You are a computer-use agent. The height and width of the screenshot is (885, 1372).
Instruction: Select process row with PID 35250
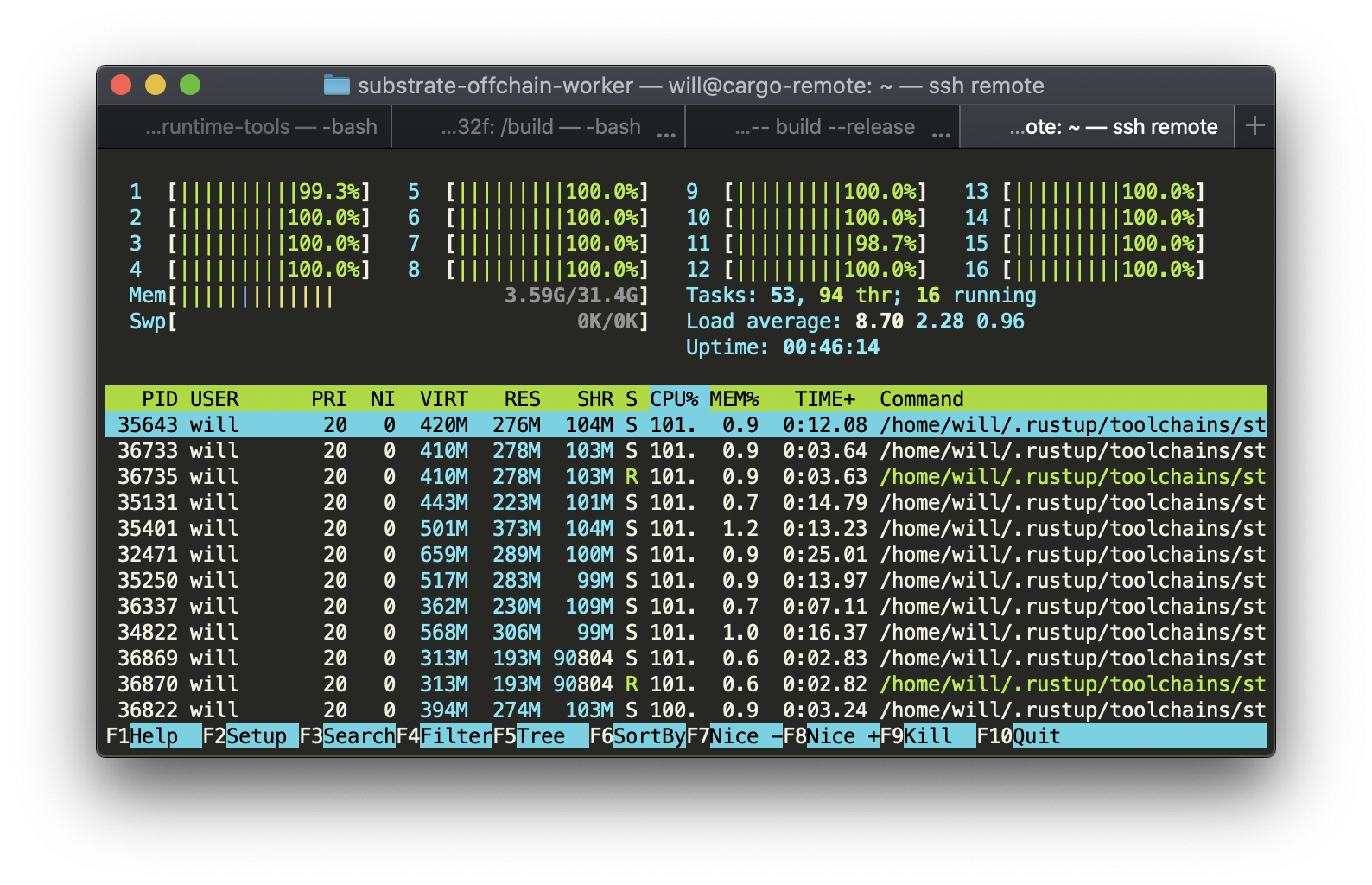tap(686, 581)
